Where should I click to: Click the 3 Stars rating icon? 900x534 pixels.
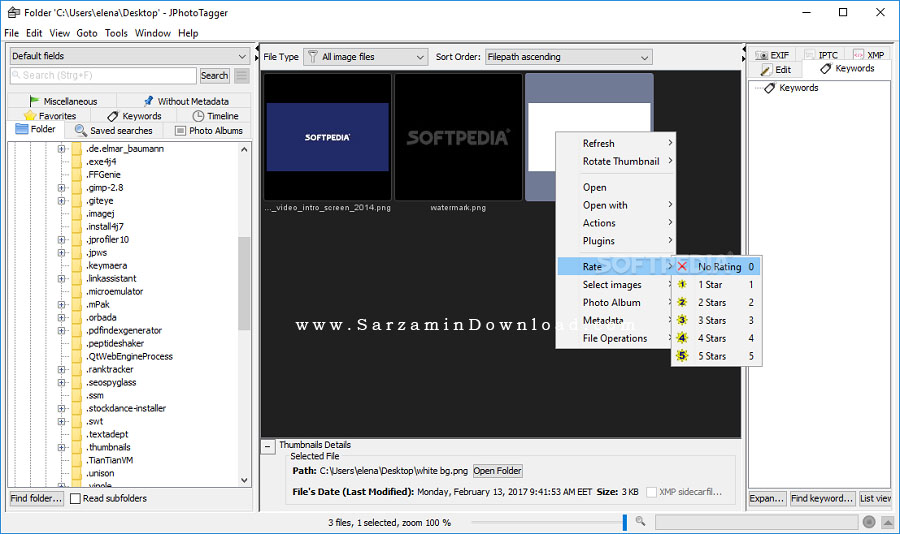point(682,320)
